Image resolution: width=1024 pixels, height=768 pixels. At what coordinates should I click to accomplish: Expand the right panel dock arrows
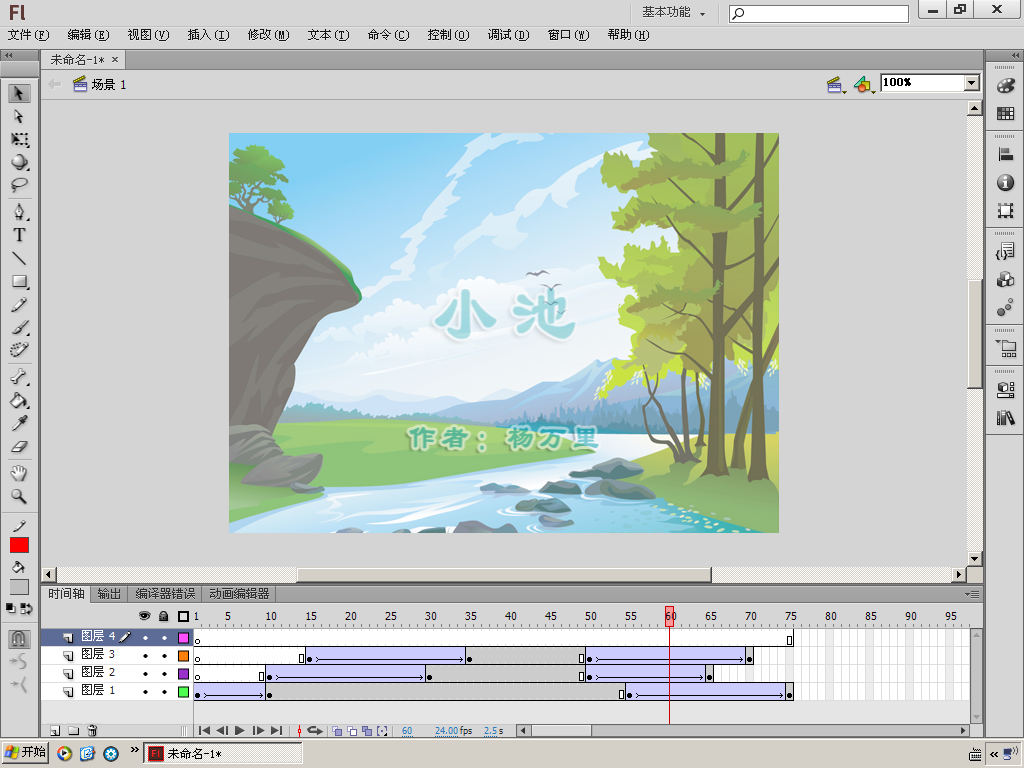pyautogui.click(x=1015, y=56)
